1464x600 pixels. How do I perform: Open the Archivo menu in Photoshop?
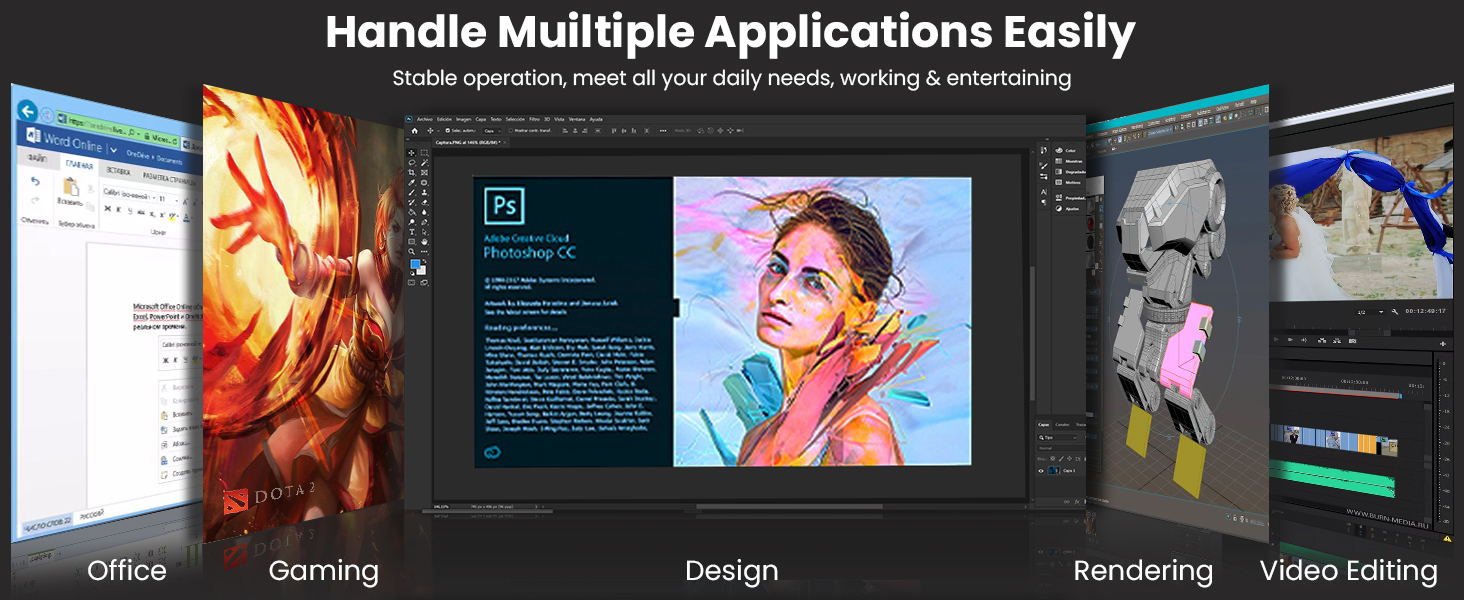pyautogui.click(x=425, y=119)
